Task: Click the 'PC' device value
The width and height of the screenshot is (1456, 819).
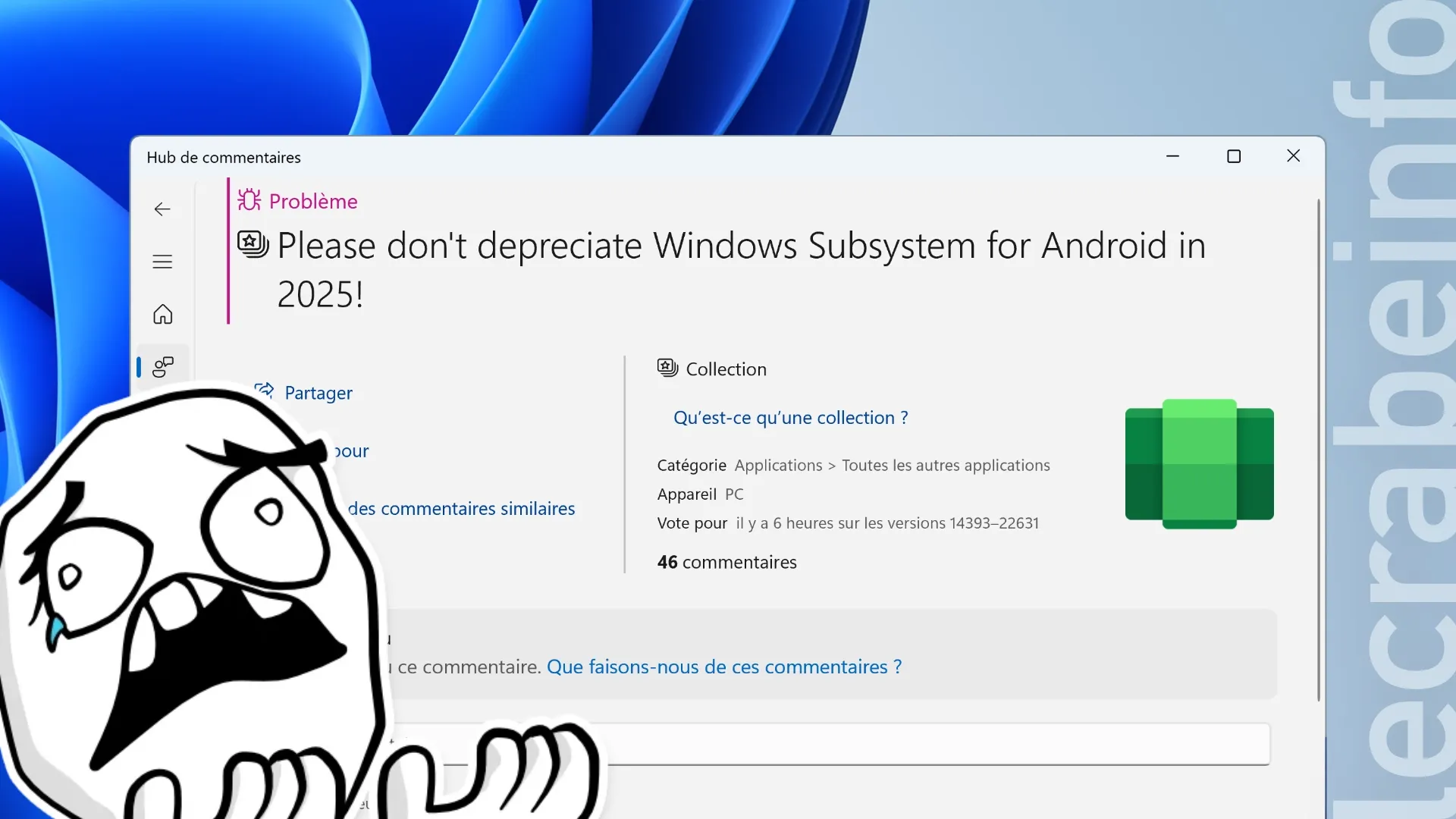Action: point(734,494)
